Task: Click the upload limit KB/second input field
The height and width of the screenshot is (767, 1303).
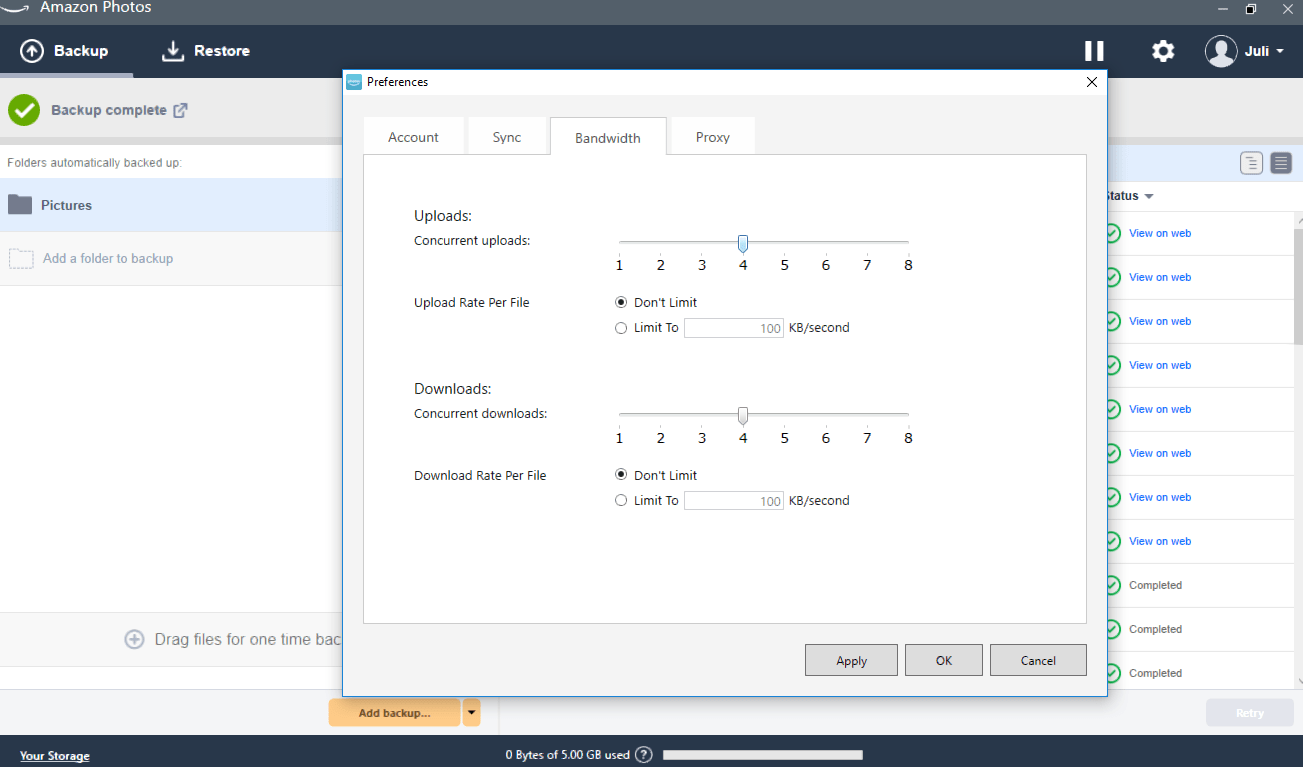Action: [734, 328]
